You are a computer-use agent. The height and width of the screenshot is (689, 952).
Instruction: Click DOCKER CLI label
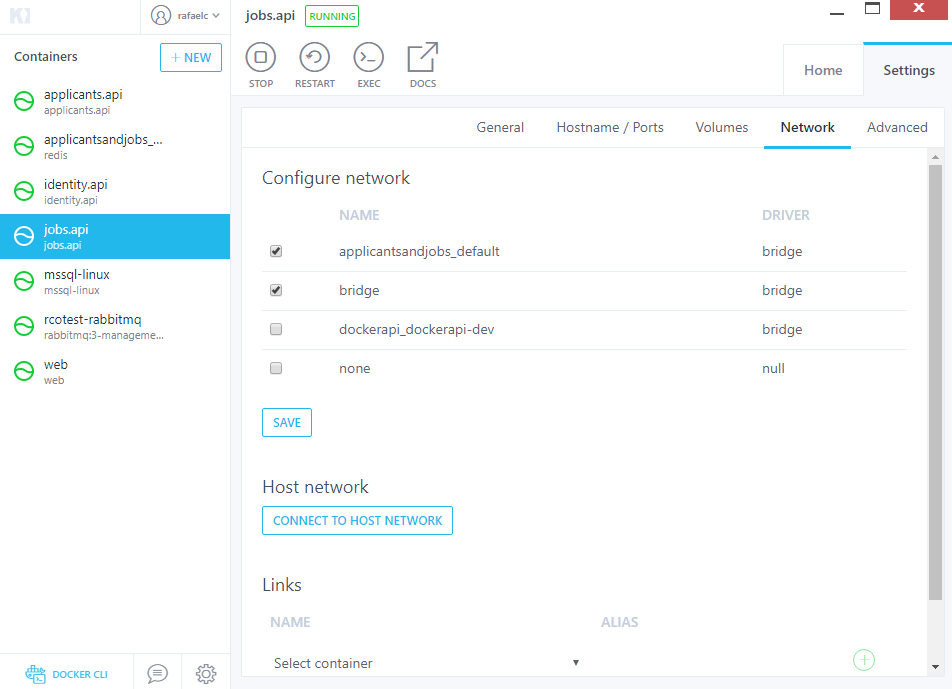80,674
